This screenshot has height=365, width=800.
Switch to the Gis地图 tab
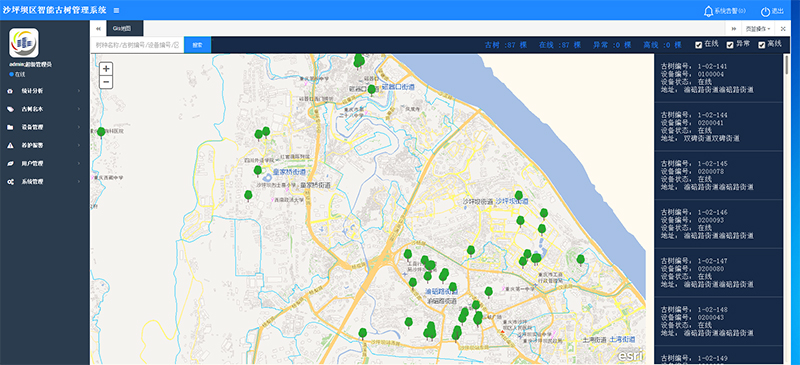(124, 29)
